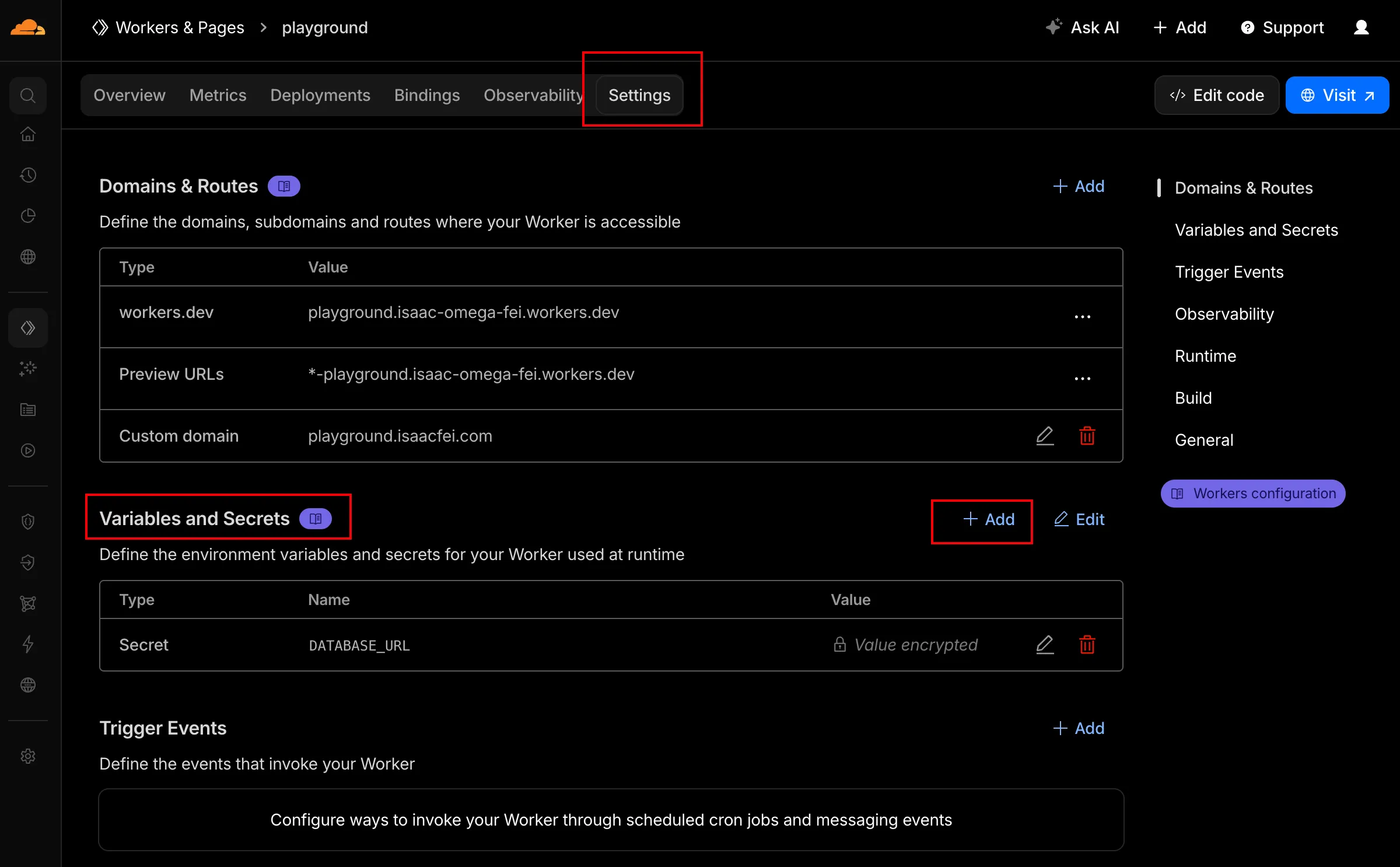Screen dimensions: 1400x867
Task: Click the Visit button
Action: coord(1337,95)
